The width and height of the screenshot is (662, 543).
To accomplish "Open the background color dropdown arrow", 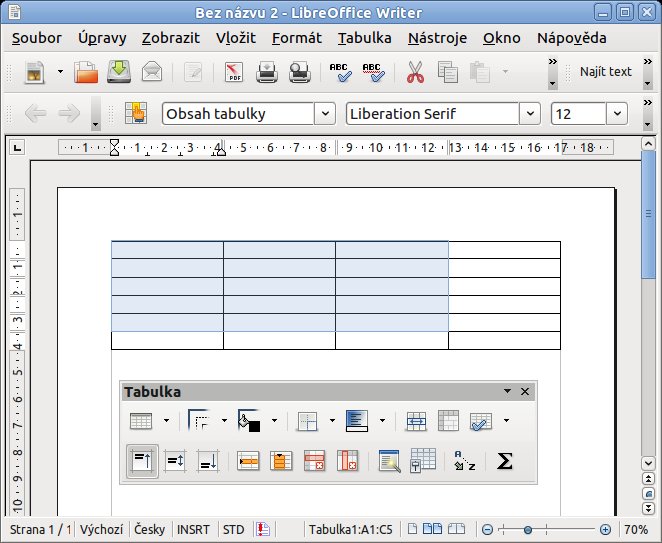I will tap(382, 421).
